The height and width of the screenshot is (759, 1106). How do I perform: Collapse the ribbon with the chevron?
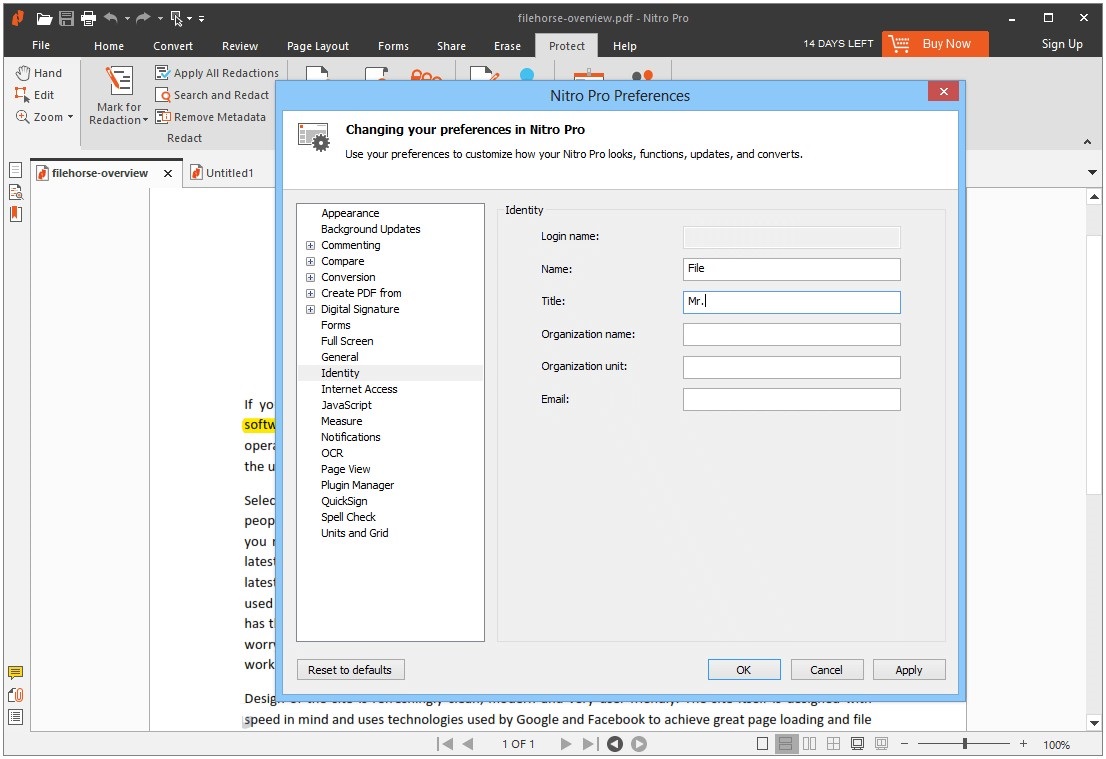1087,142
